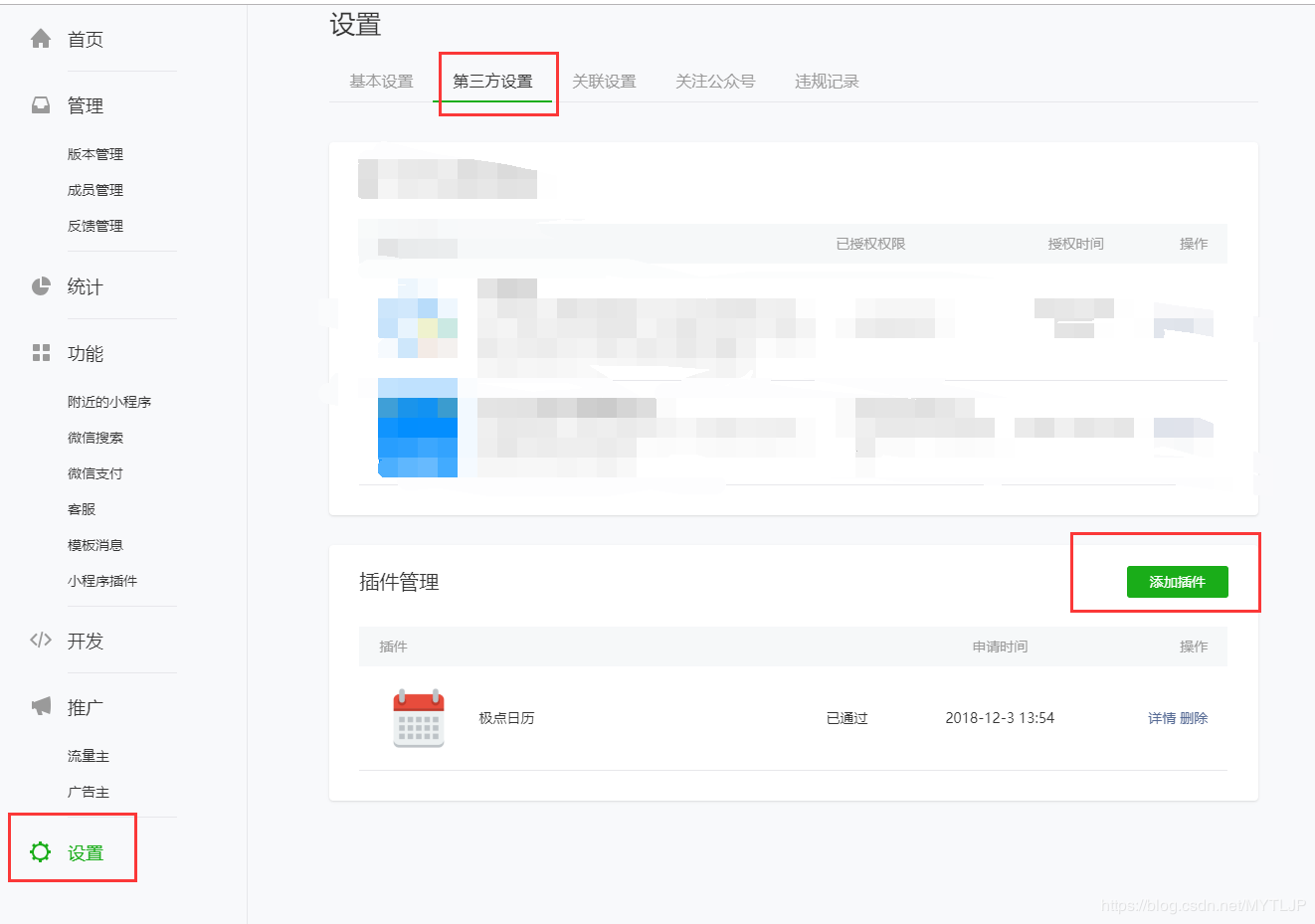The height and width of the screenshot is (924, 1315).
Task: Click the 插件管理 heading
Action: tap(399, 582)
